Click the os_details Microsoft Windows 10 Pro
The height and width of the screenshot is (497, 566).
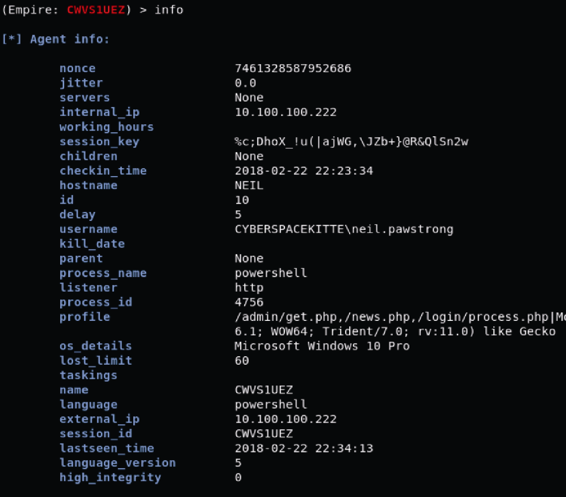click(x=322, y=346)
